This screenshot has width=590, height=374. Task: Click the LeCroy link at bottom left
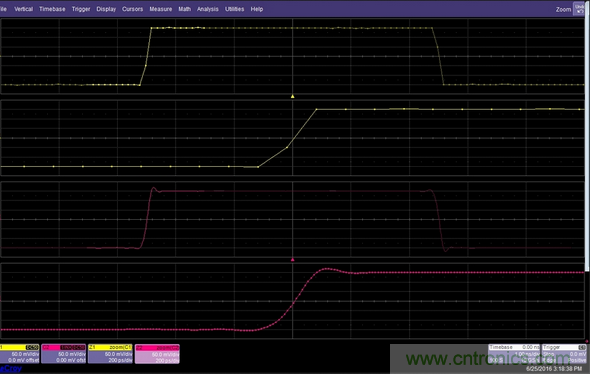[x=11, y=368]
